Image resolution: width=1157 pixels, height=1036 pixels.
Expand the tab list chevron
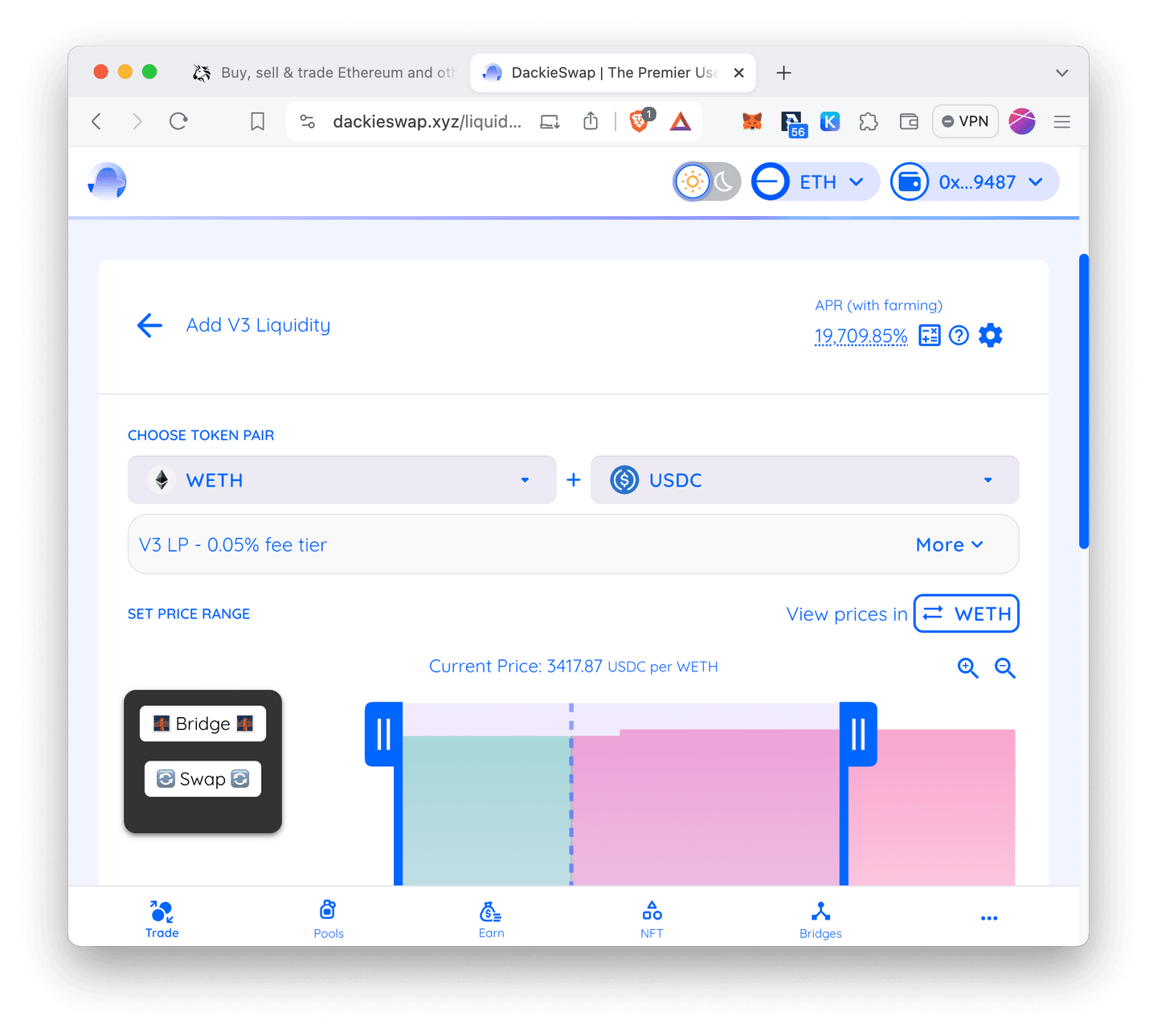(x=1062, y=73)
